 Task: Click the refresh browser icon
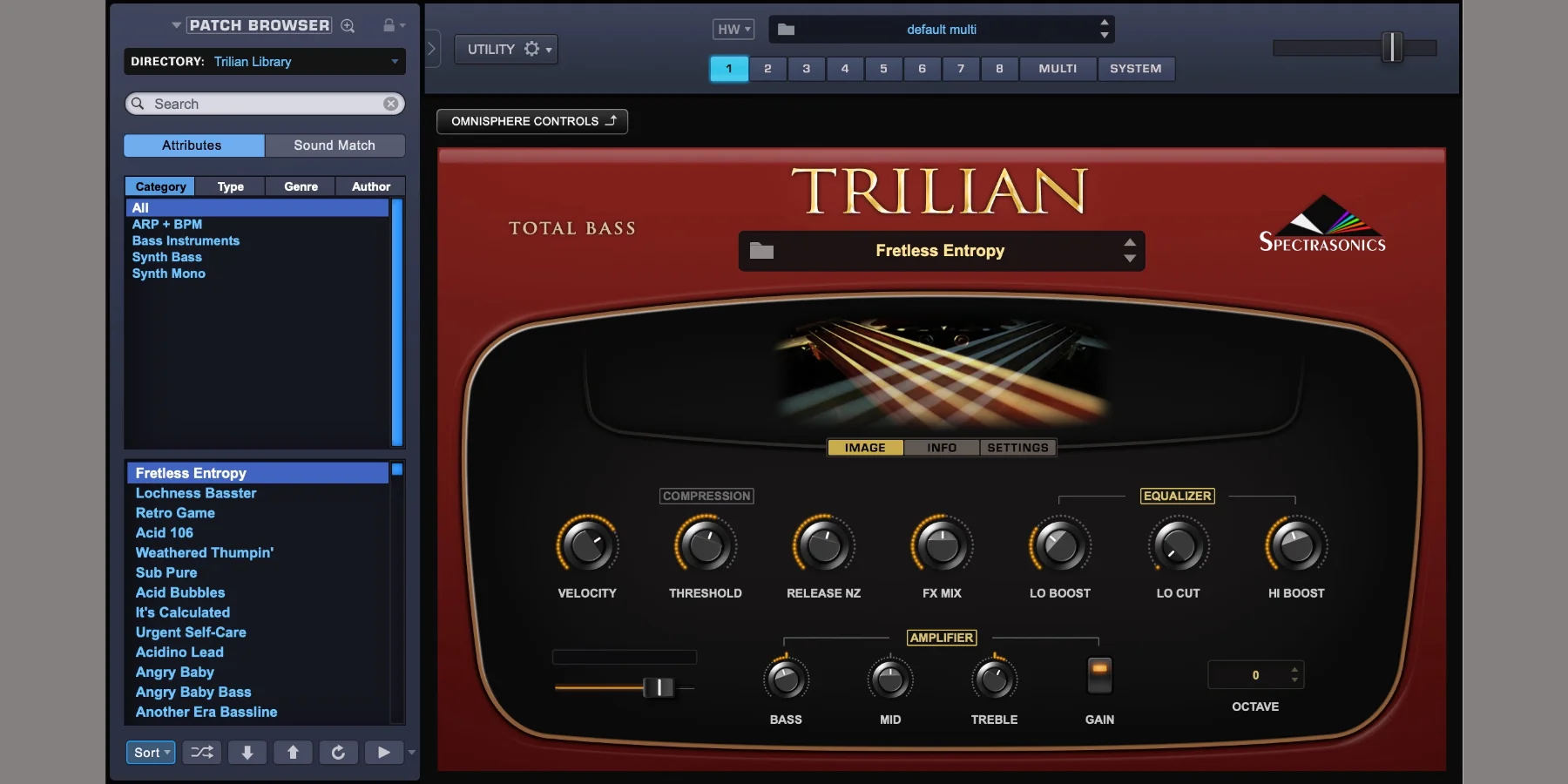click(338, 753)
